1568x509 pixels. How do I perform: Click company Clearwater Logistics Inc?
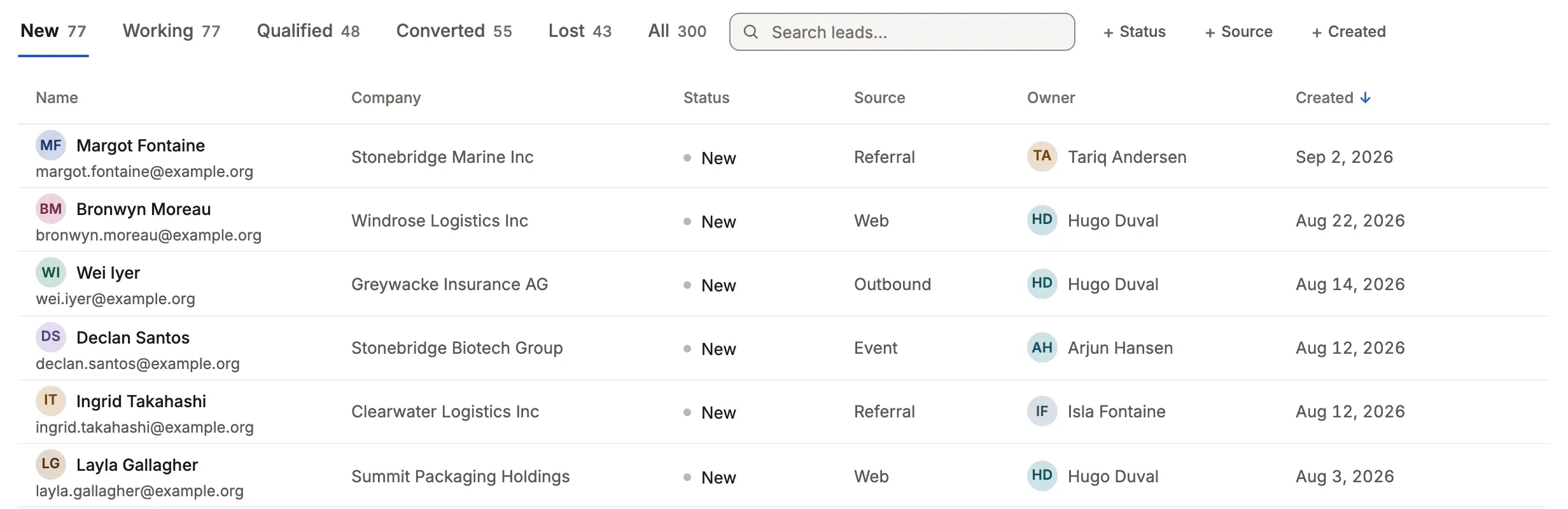point(445,412)
